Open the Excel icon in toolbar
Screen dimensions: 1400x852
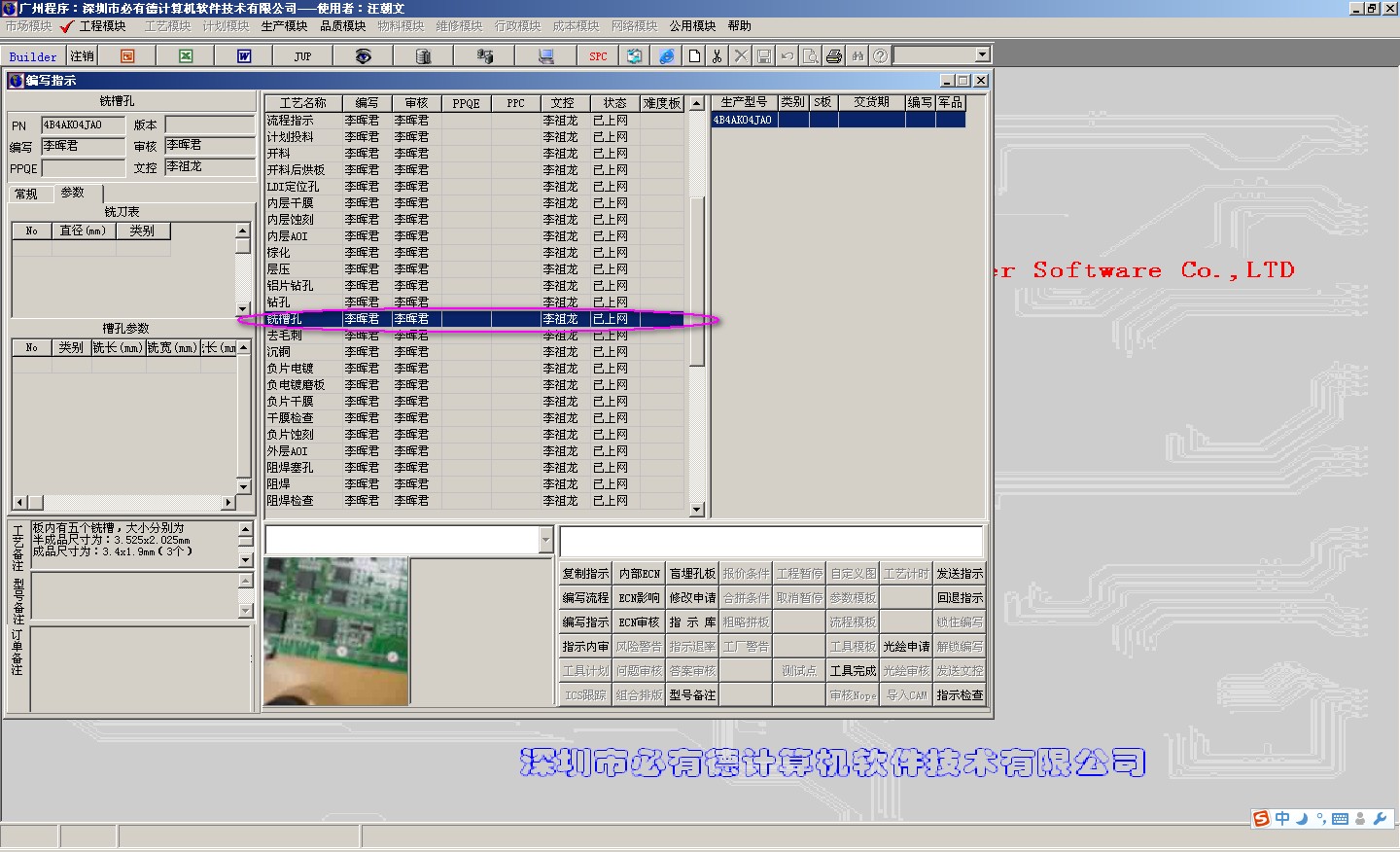(186, 56)
